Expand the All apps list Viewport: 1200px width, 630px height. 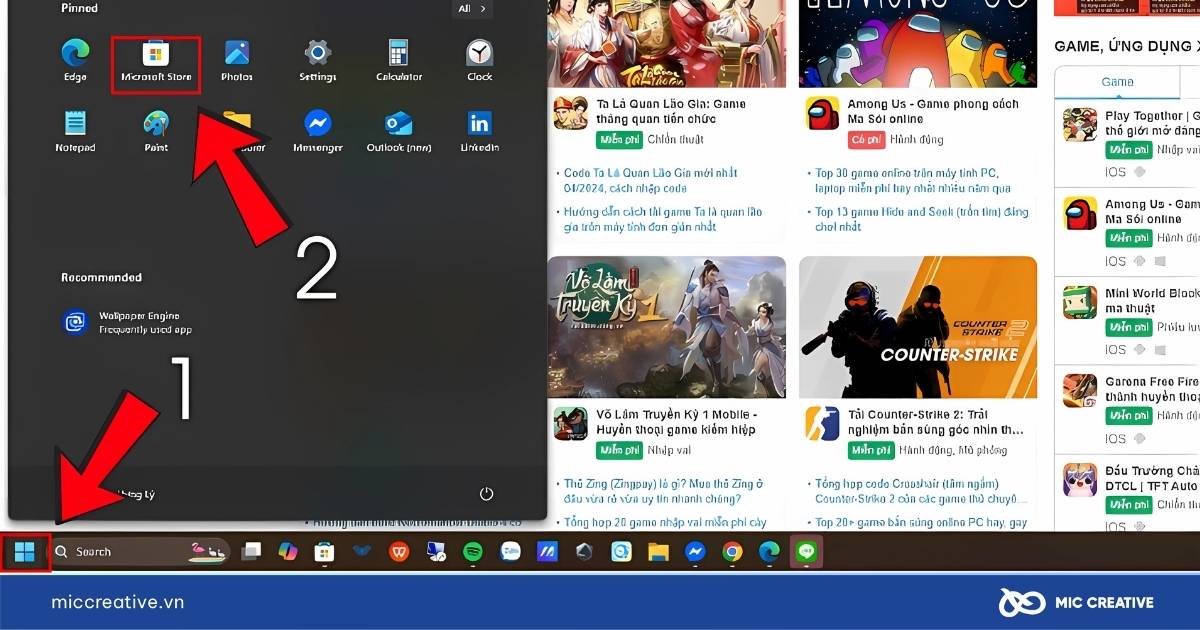[x=472, y=8]
